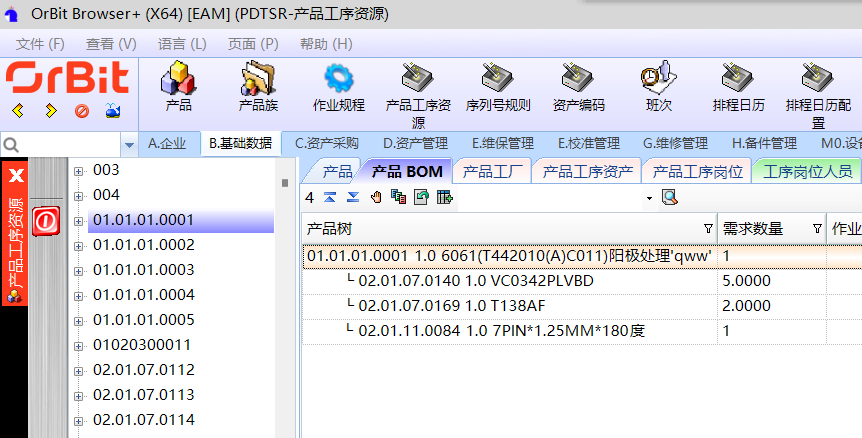Image resolution: width=862 pixels, height=438 pixels.
Task: Open the 排程日历配置 module
Action: coord(818,95)
